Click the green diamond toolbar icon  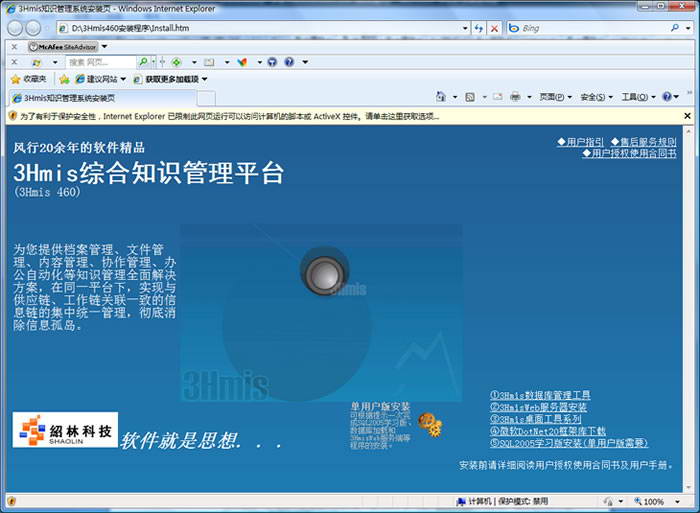pyautogui.click(x=177, y=62)
